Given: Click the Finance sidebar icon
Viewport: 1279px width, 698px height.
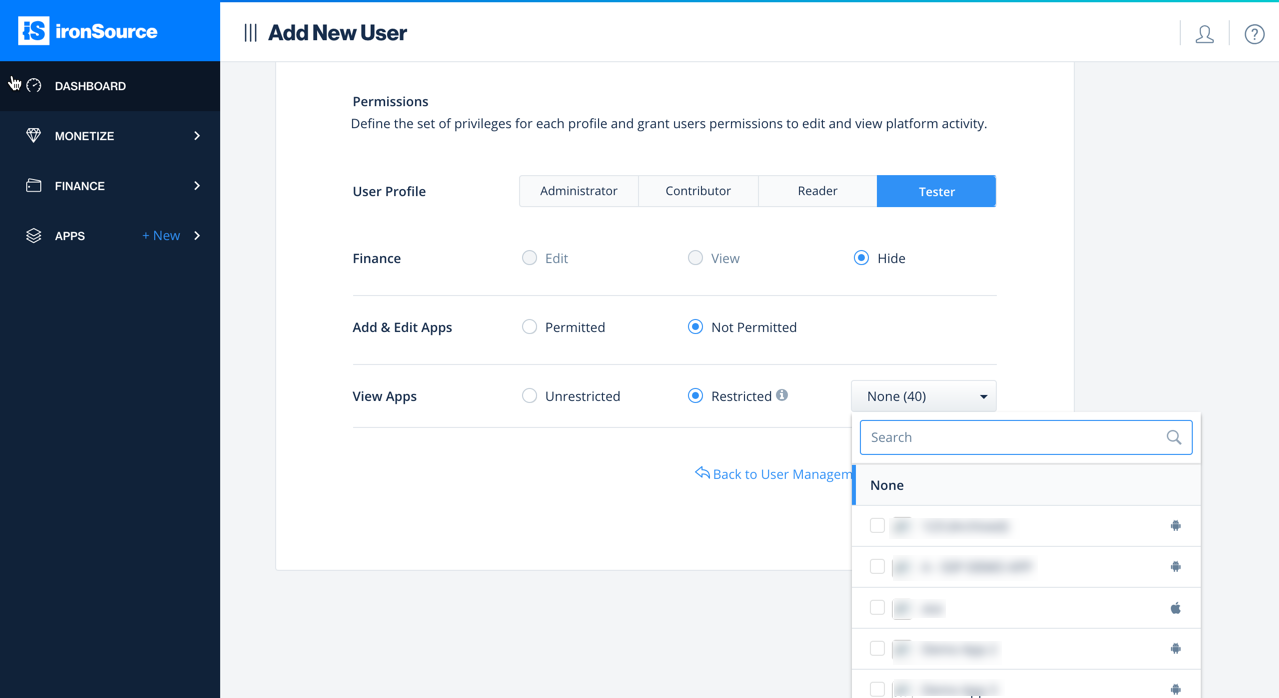Looking at the screenshot, I should tap(33, 185).
